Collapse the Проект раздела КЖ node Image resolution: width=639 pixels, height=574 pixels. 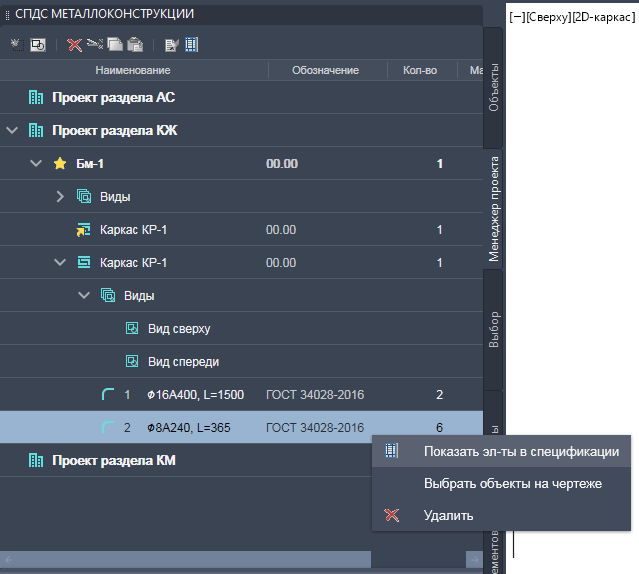click(x=12, y=131)
